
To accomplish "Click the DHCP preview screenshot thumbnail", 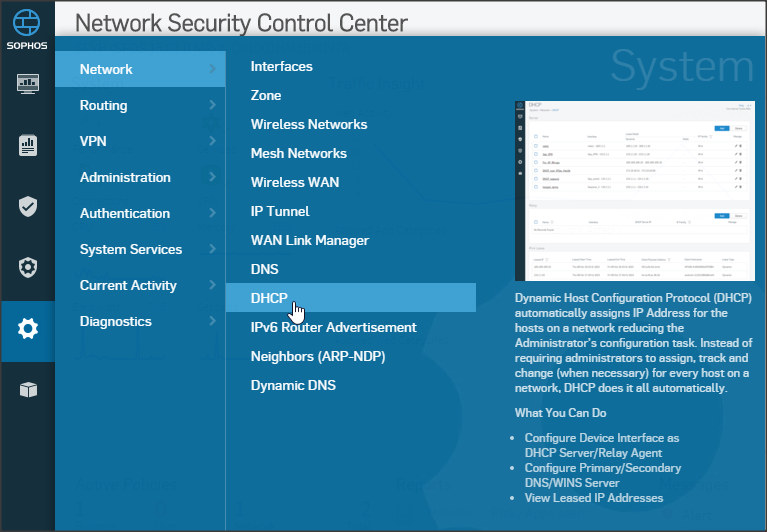I will (x=634, y=190).
